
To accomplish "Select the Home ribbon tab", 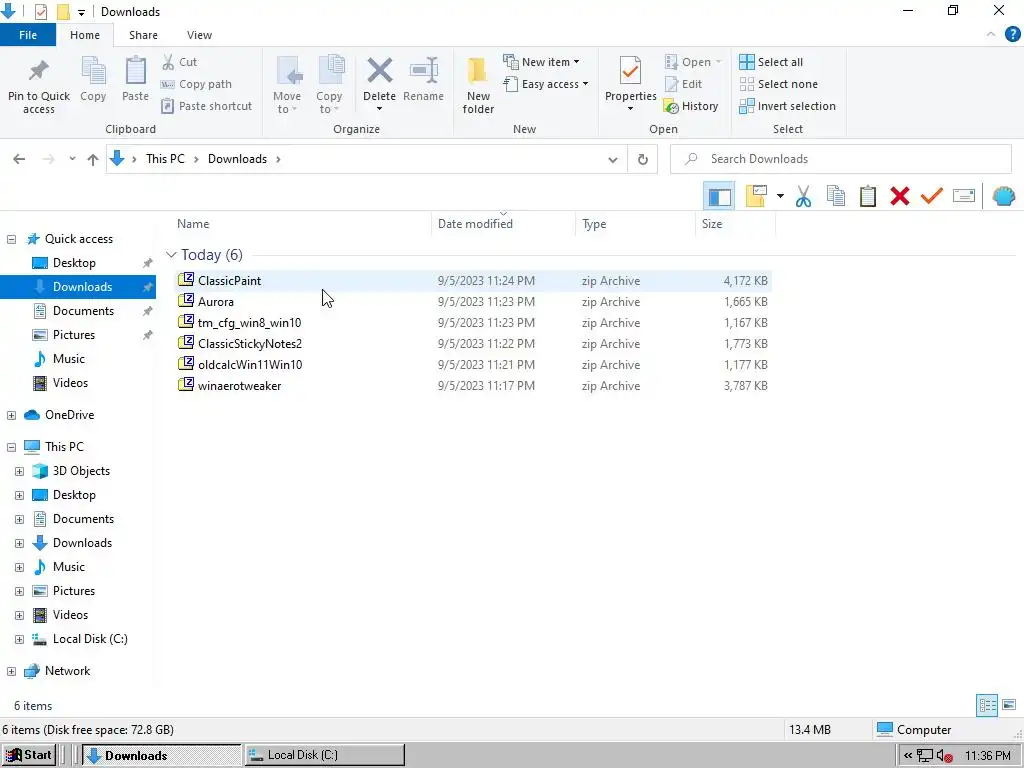I will pos(85,35).
